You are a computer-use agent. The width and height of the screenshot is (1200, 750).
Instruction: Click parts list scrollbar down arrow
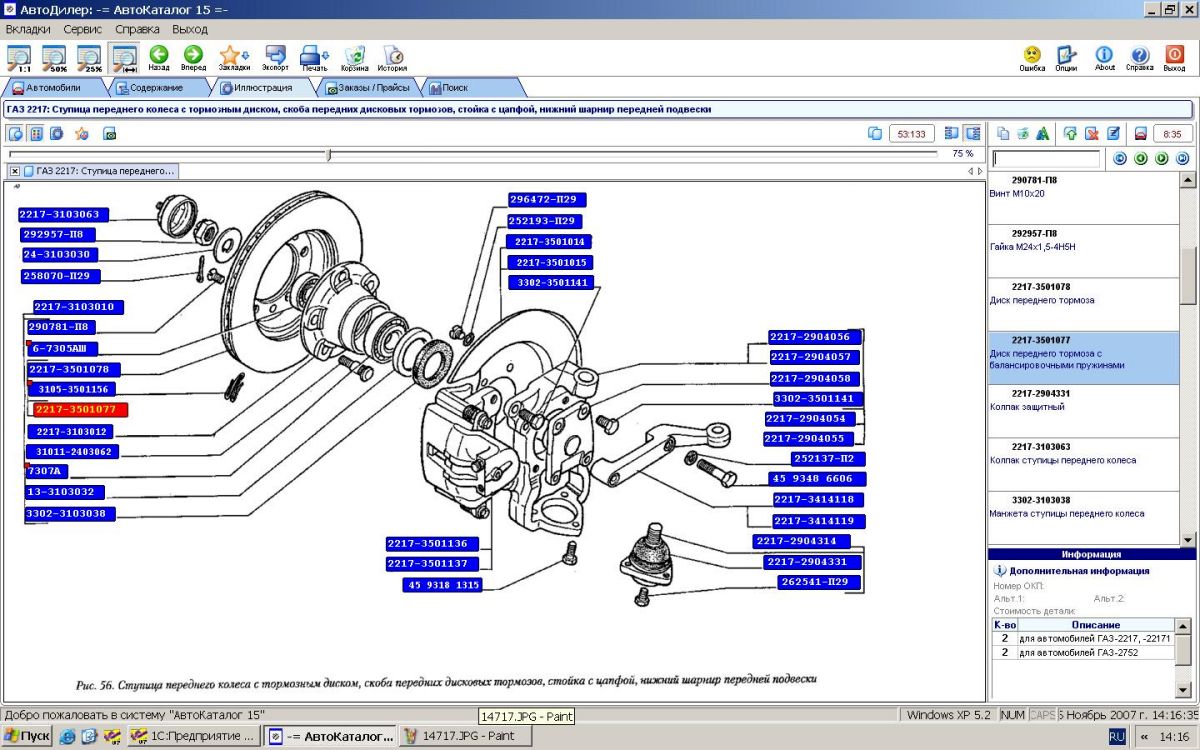(x=1187, y=538)
